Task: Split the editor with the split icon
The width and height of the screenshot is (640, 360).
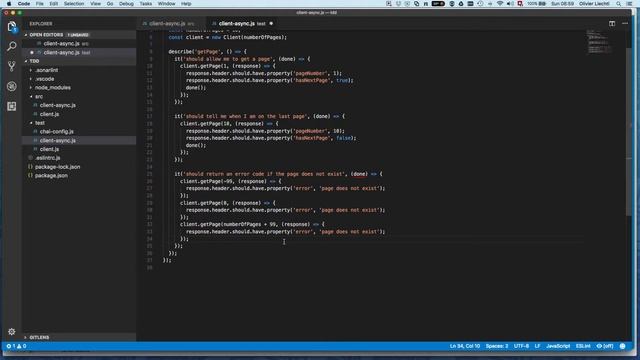Action: coord(612,24)
